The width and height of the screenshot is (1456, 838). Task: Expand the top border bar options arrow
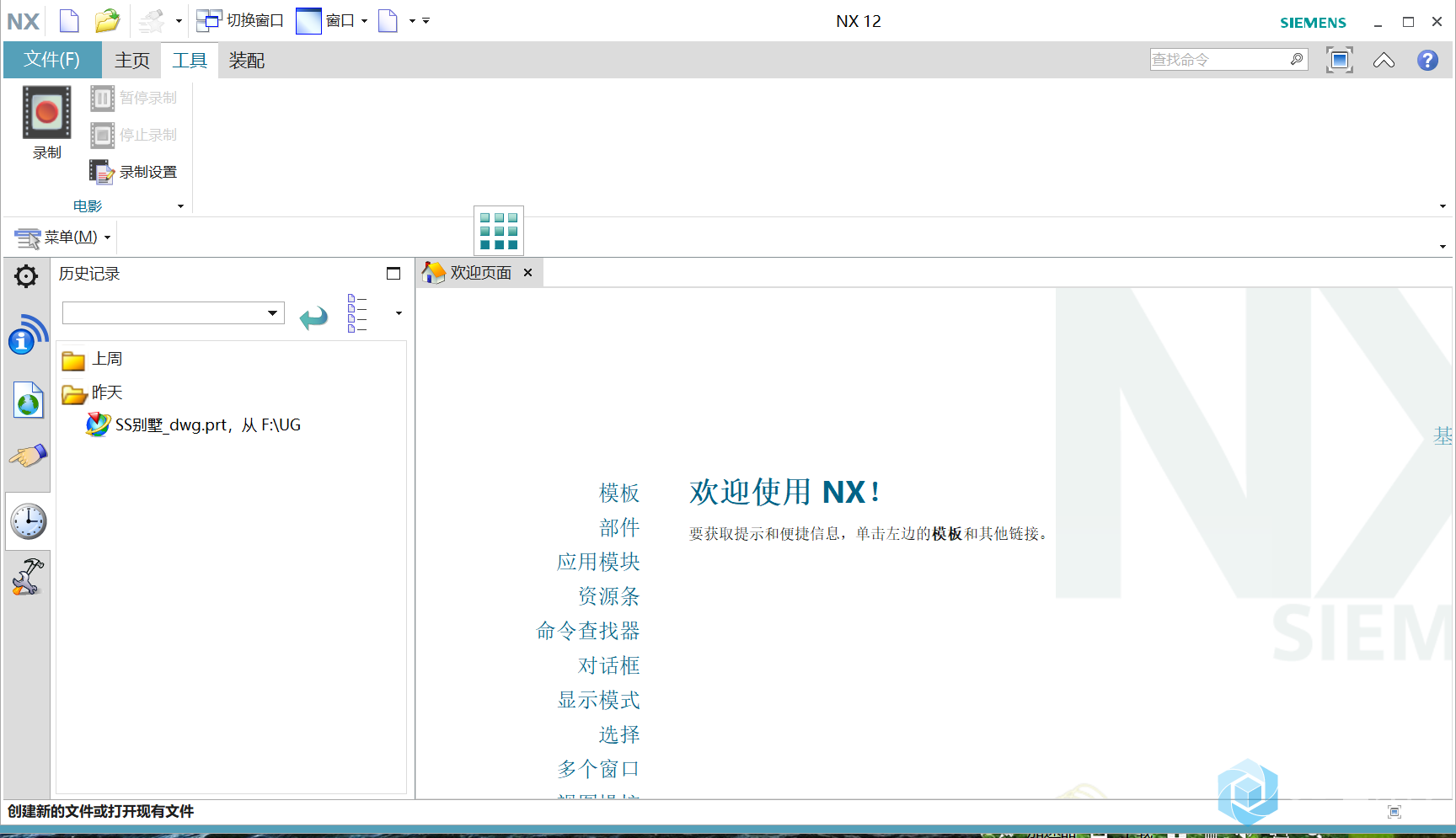tap(1443, 247)
